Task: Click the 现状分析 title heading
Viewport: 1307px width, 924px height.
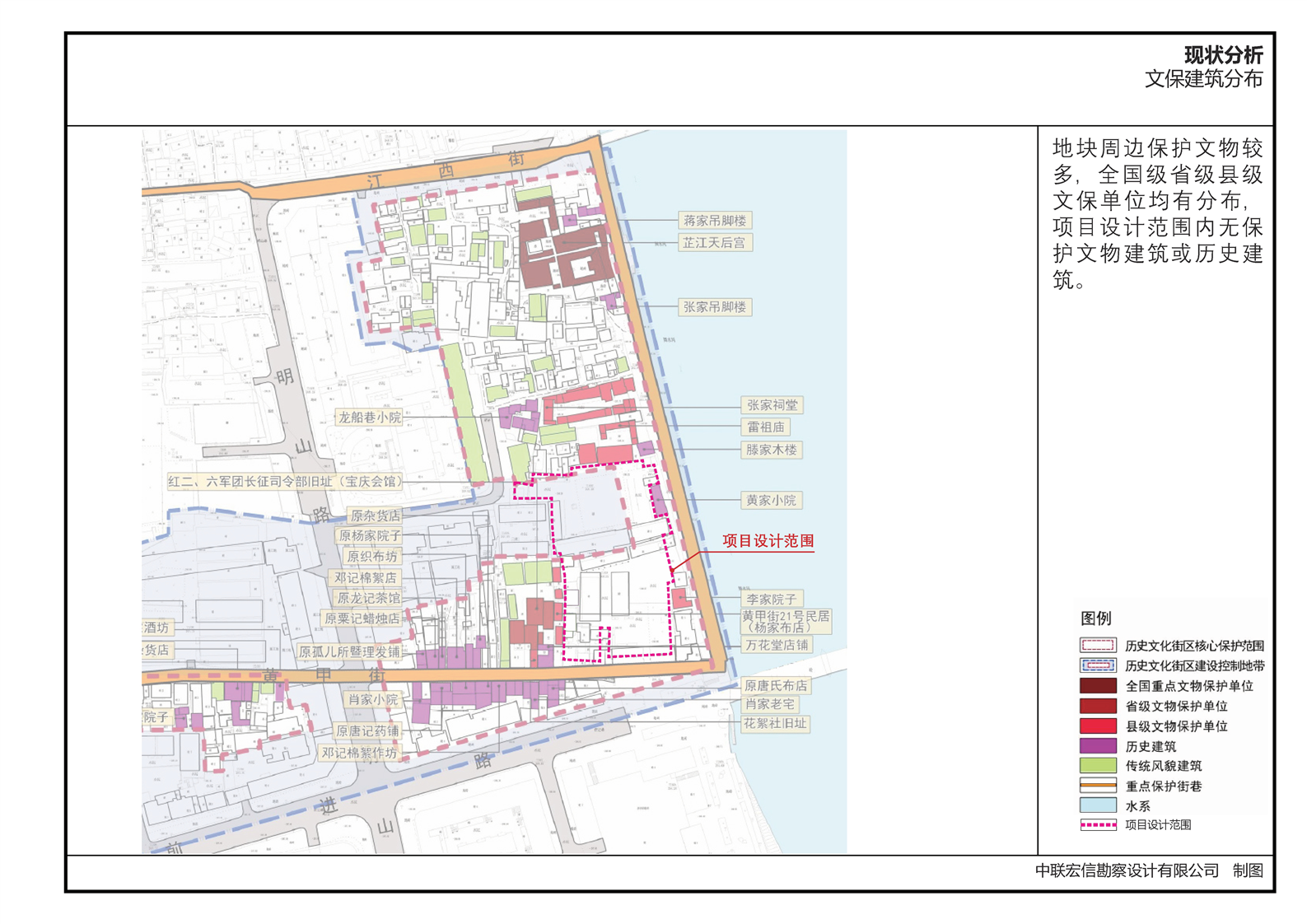Action: click(1223, 55)
